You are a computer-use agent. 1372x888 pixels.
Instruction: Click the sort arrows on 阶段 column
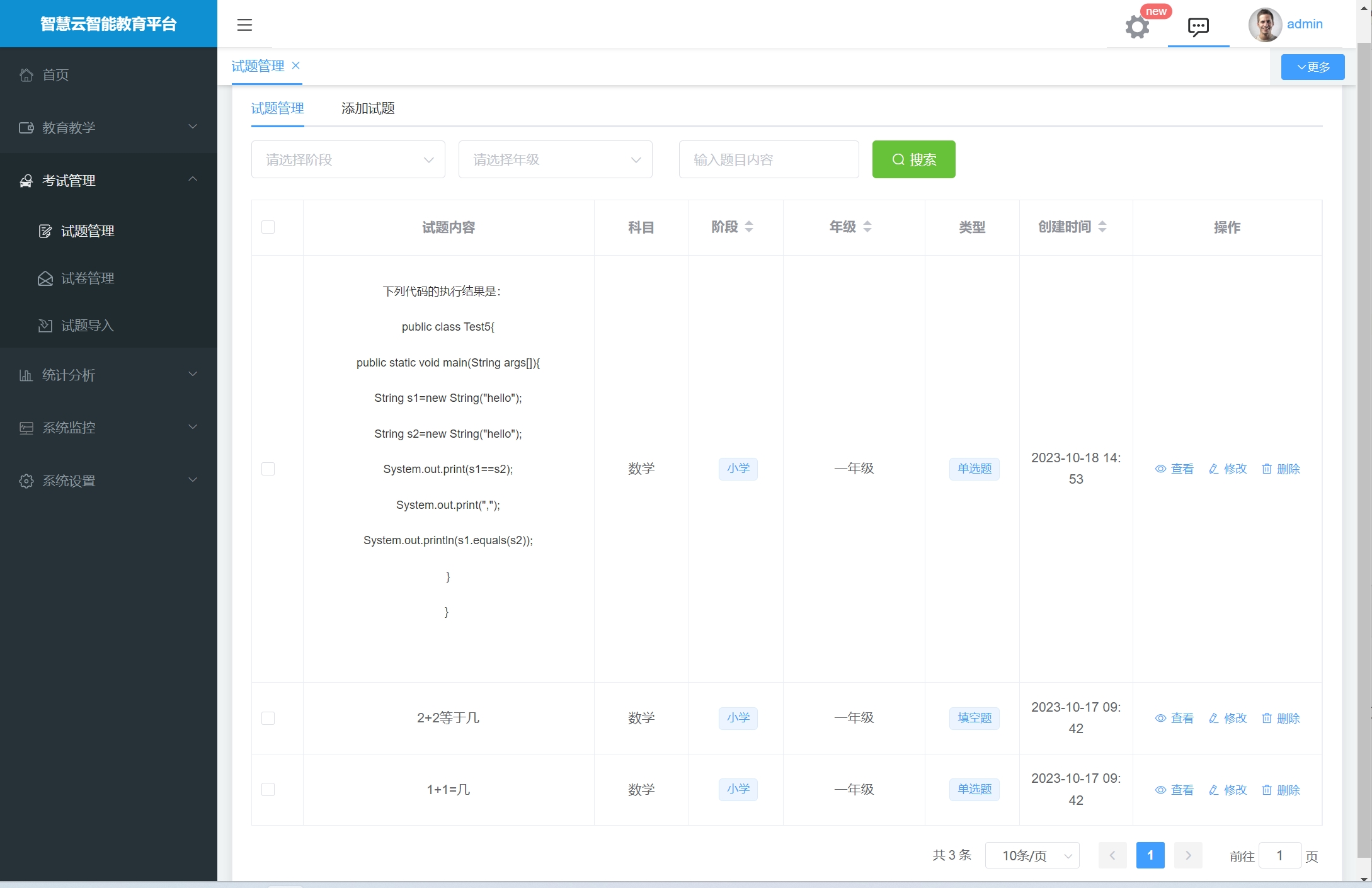click(x=749, y=227)
